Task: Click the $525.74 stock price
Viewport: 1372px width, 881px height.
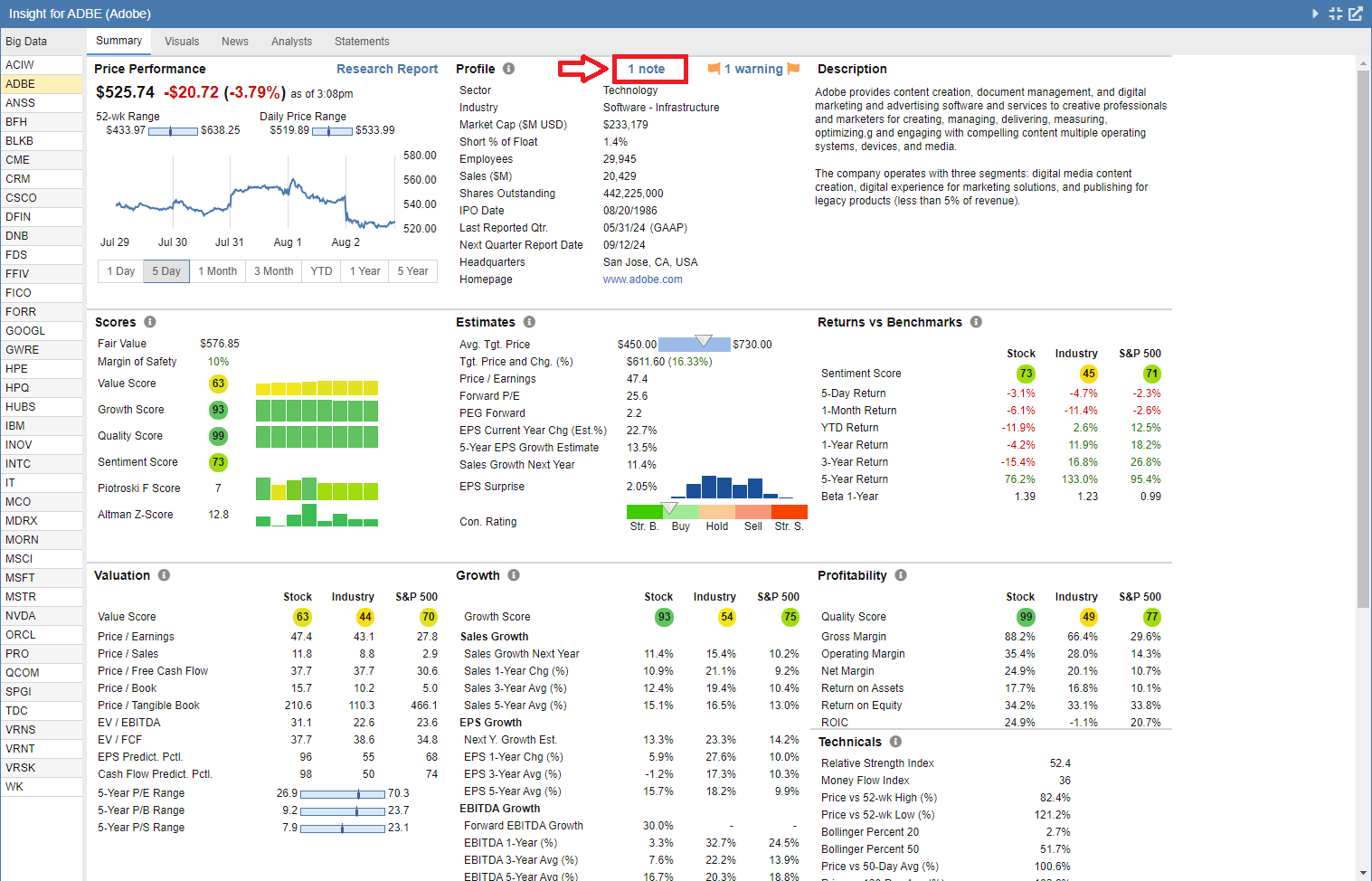Action: tap(126, 92)
